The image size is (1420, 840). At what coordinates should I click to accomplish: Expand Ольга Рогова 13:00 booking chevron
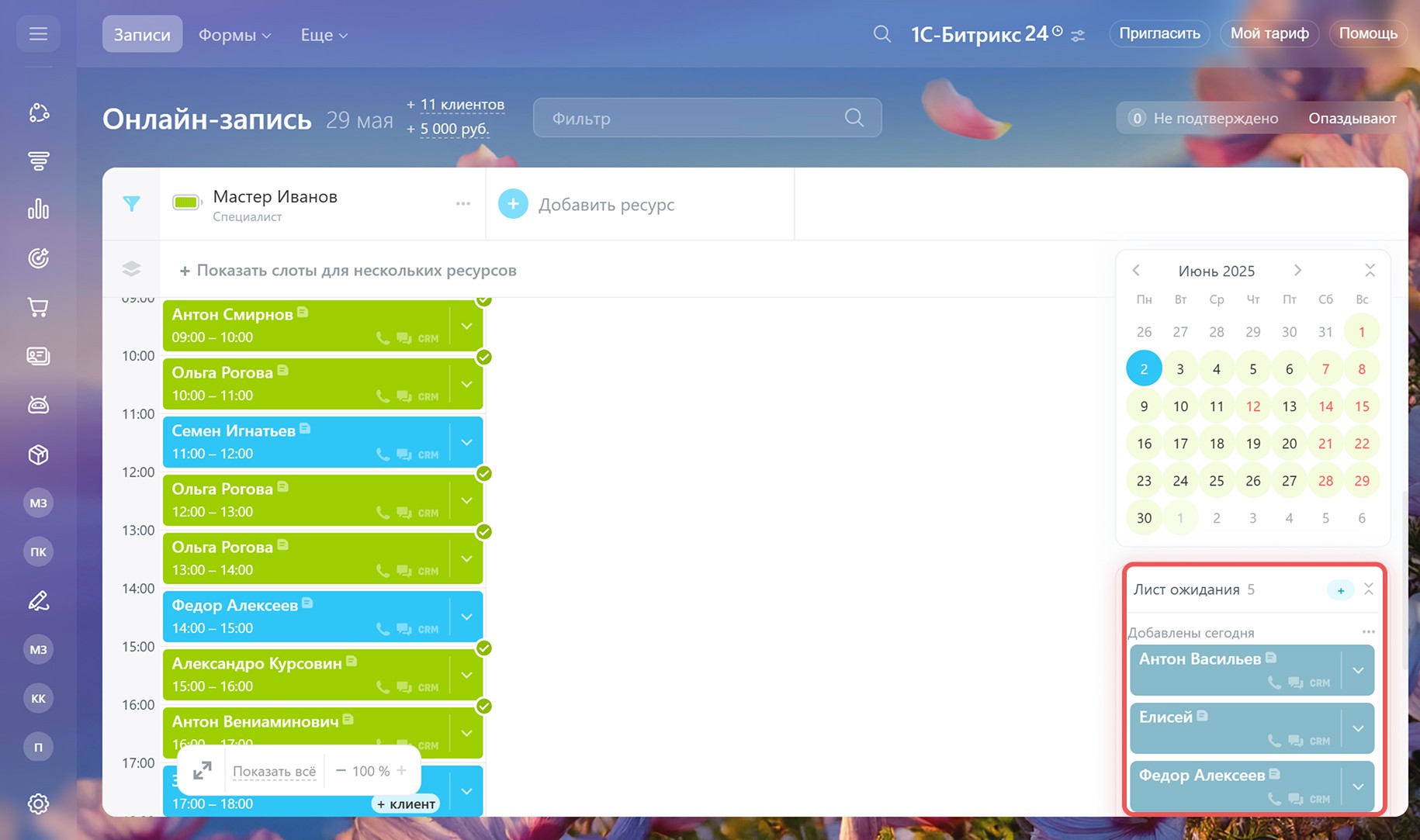[466, 558]
